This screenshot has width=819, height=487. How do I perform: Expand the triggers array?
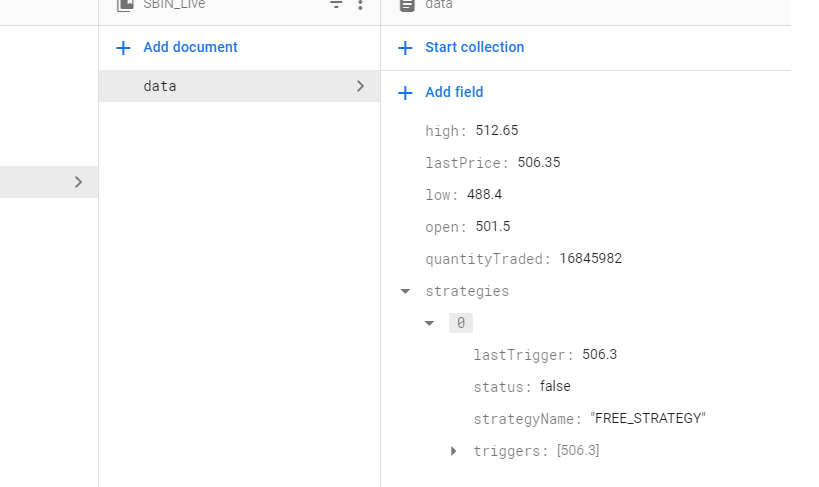point(453,450)
